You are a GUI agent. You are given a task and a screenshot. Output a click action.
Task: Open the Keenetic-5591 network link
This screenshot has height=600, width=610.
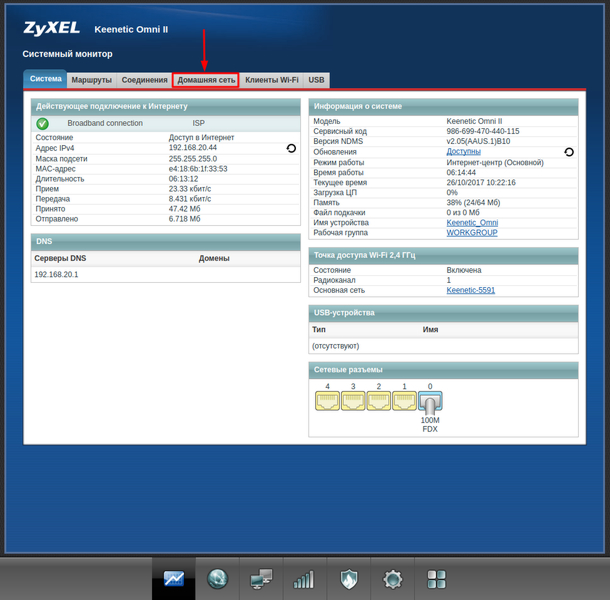point(470,290)
